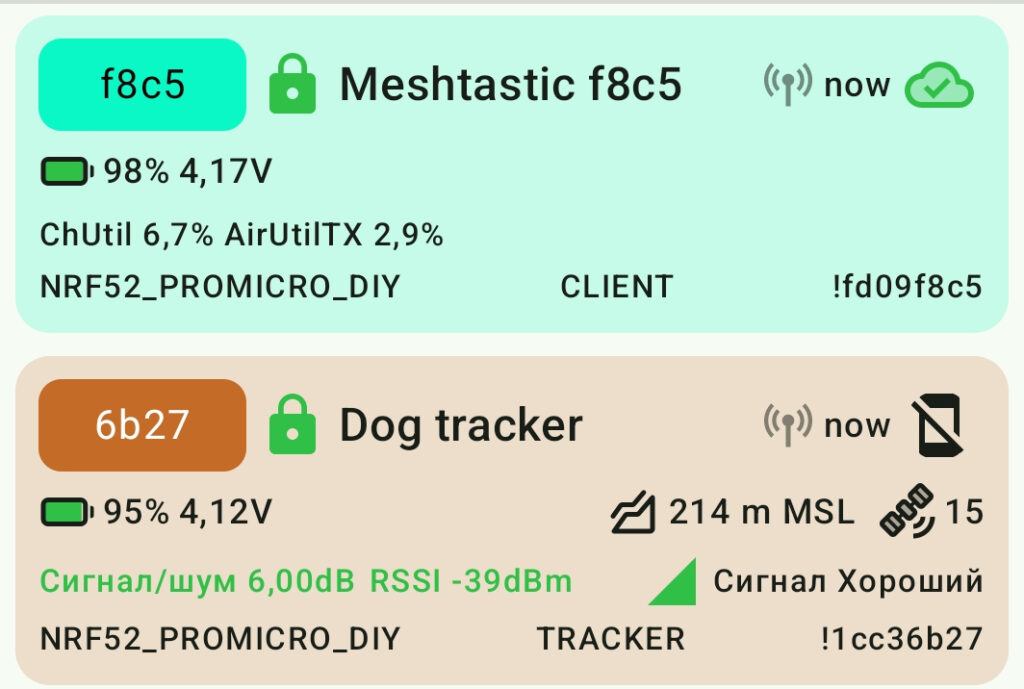Click the green cloud checkmark icon
The width and height of the screenshot is (1024, 689).
[x=938, y=87]
